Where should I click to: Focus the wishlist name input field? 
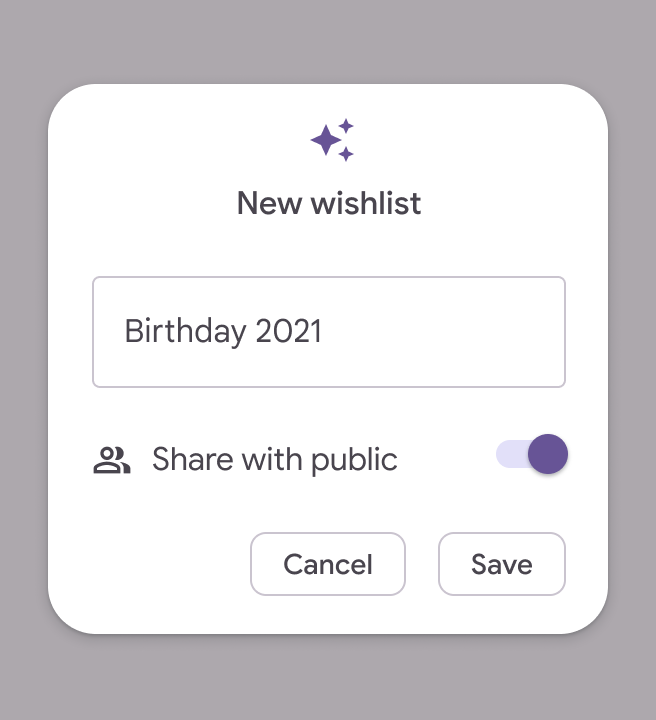pyautogui.click(x=329, y=332)
